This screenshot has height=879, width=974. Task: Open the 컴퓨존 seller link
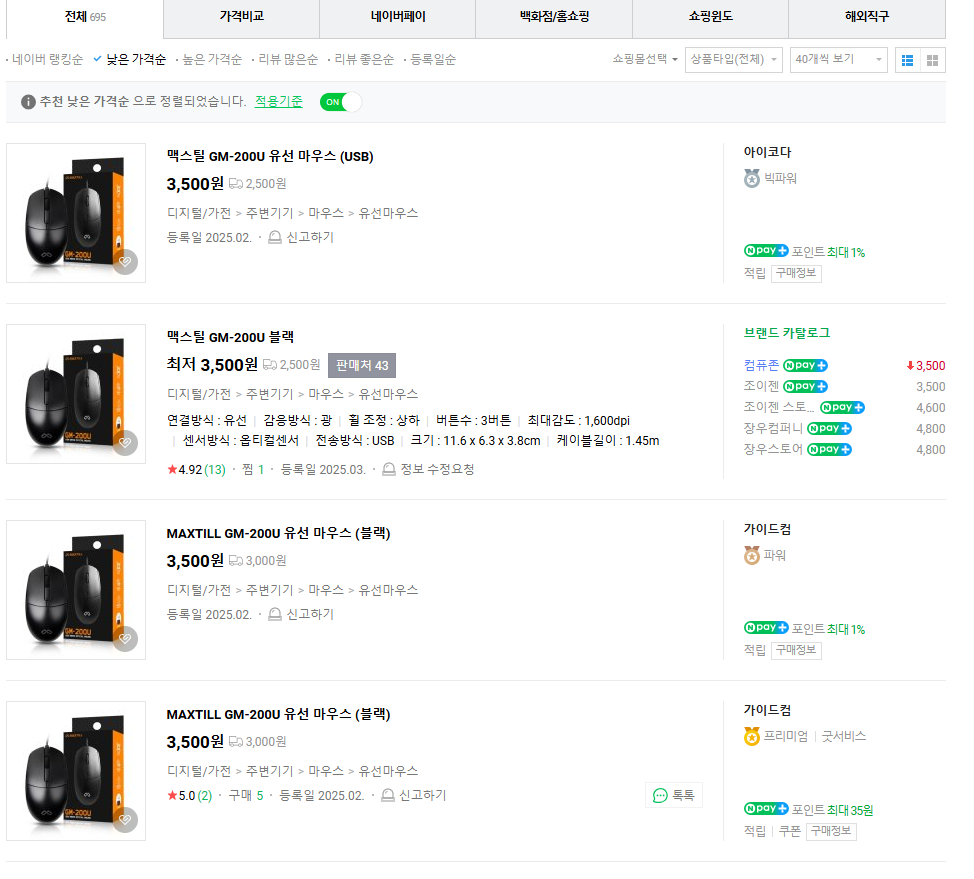(x=761, y=365)
